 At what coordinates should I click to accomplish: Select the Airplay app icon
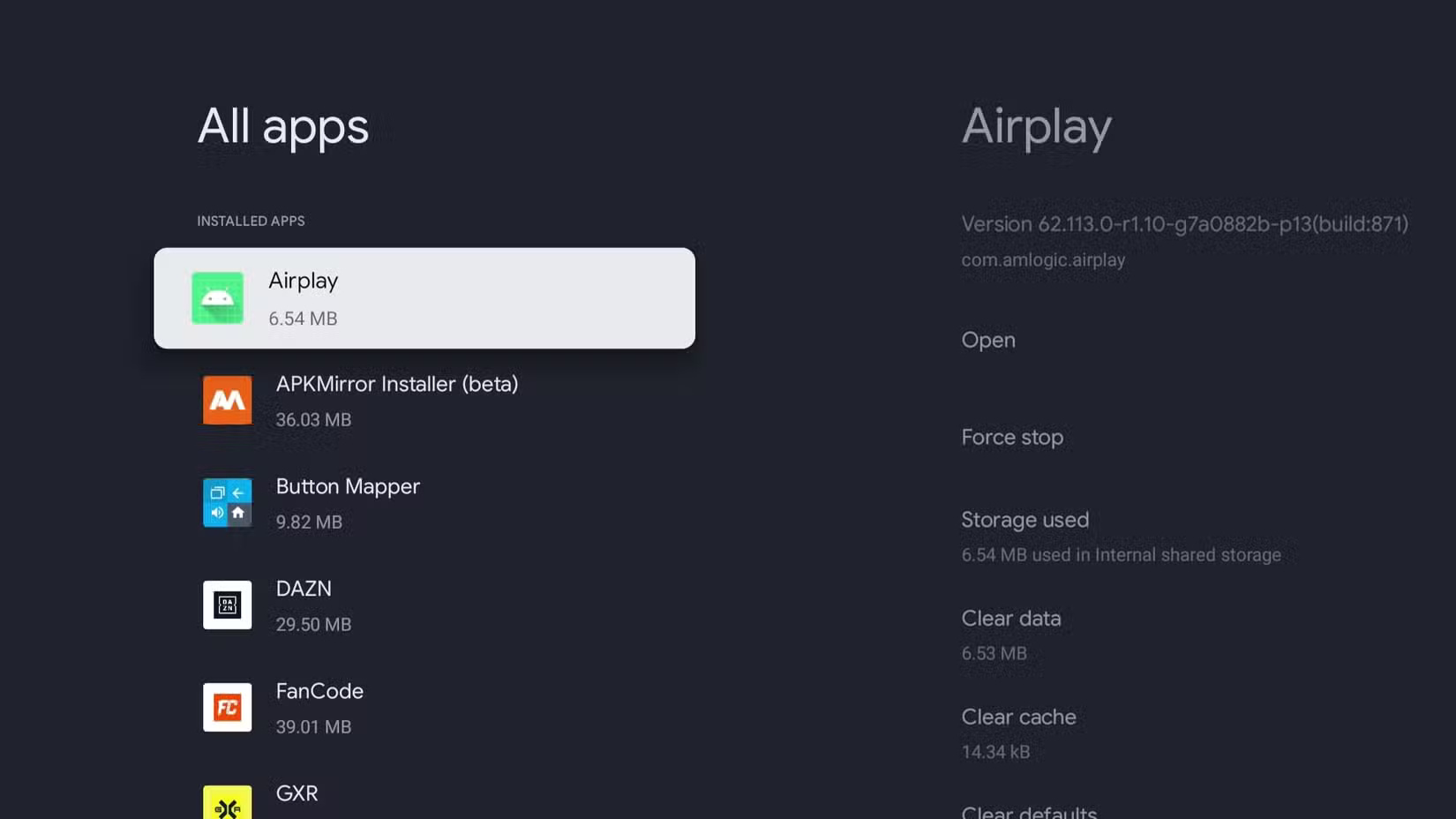pyautogui.click(x=217, y=298)
